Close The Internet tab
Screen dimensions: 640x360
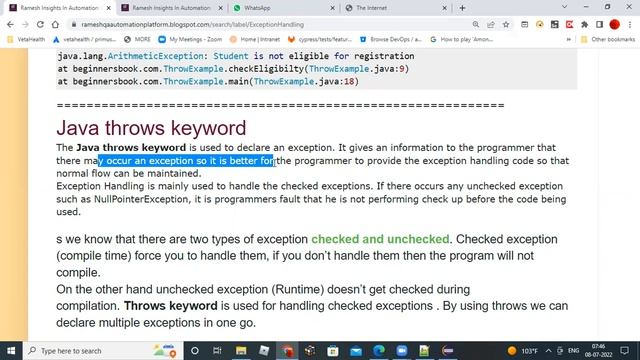444,8
